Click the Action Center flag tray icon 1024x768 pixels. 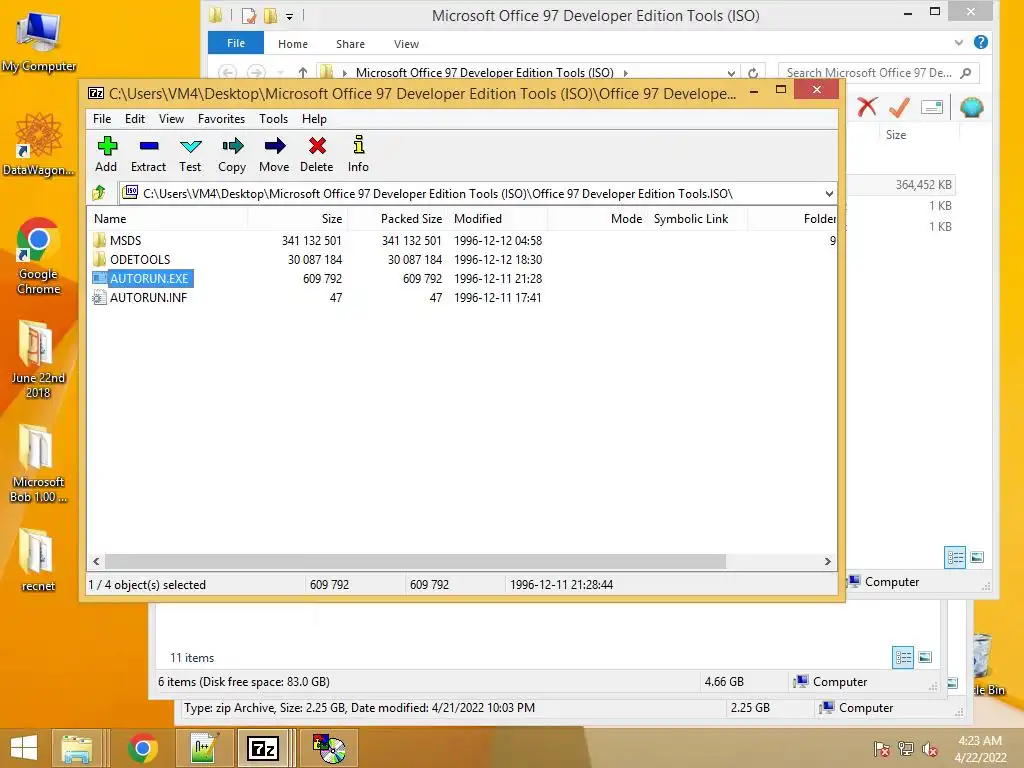(882, 749)
